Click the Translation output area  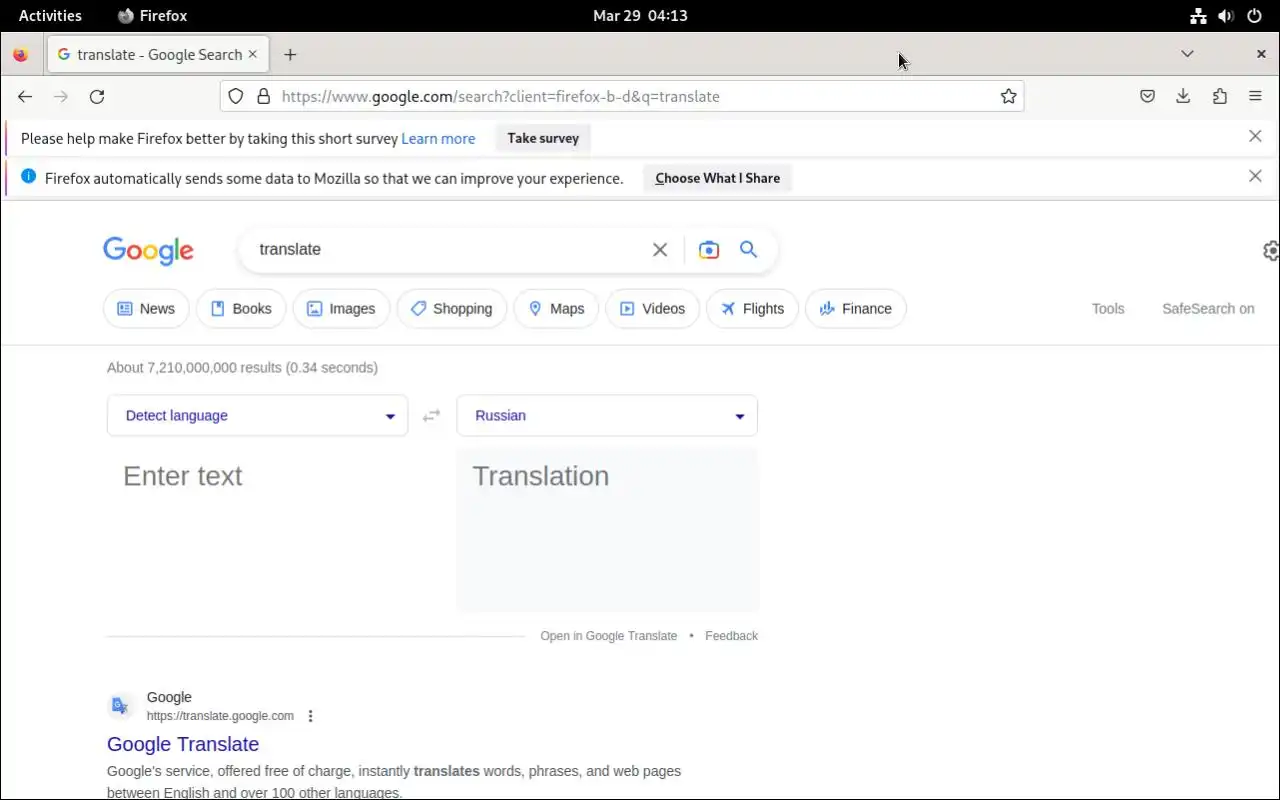click(608, 530)
